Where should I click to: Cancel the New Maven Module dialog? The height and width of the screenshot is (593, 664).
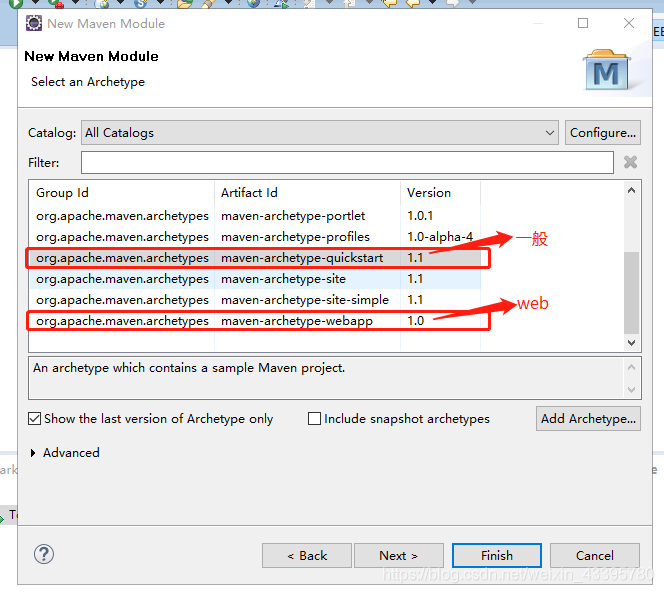595,556
